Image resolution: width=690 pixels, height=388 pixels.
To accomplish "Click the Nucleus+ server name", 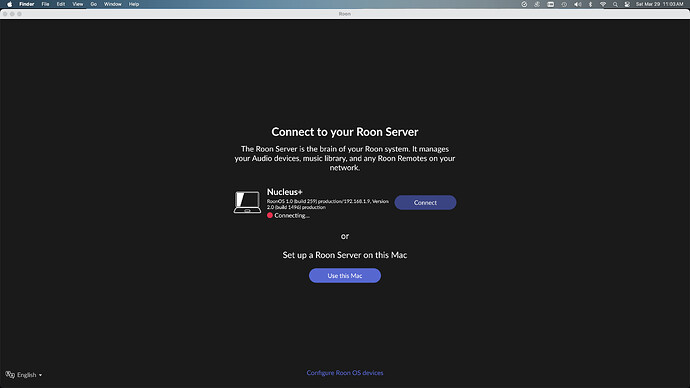I will coord(284,192).
